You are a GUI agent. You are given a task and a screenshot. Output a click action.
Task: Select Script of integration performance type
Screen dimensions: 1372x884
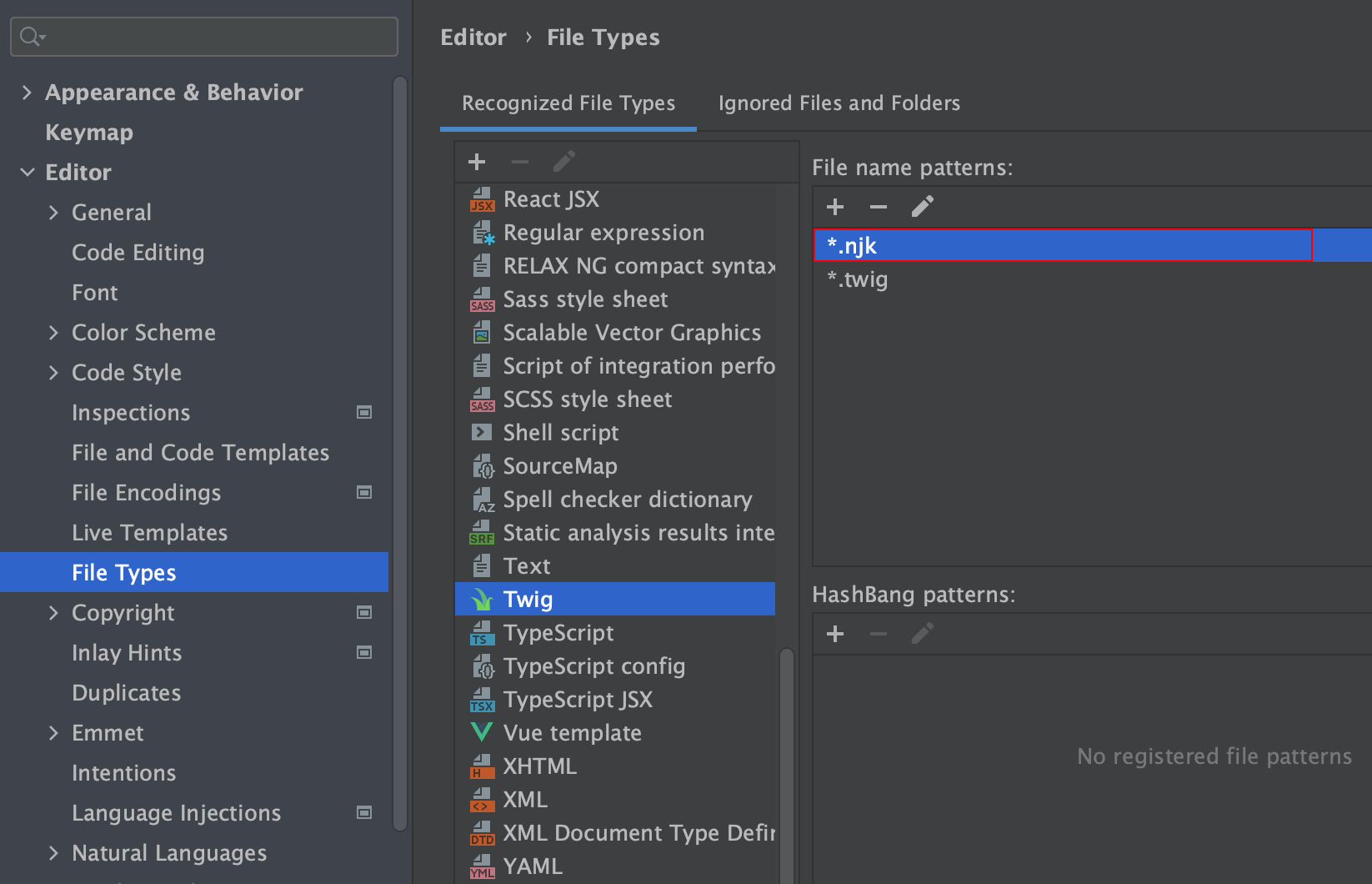coord(615,365)
